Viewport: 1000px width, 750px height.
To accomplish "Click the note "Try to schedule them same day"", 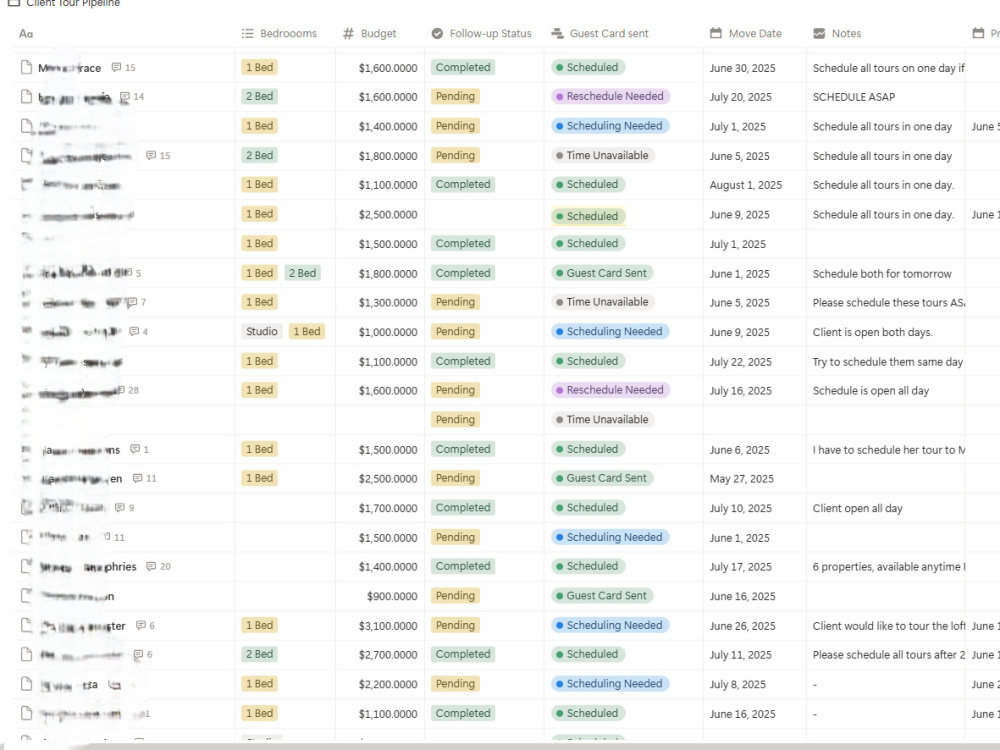I will click(888, 362).
